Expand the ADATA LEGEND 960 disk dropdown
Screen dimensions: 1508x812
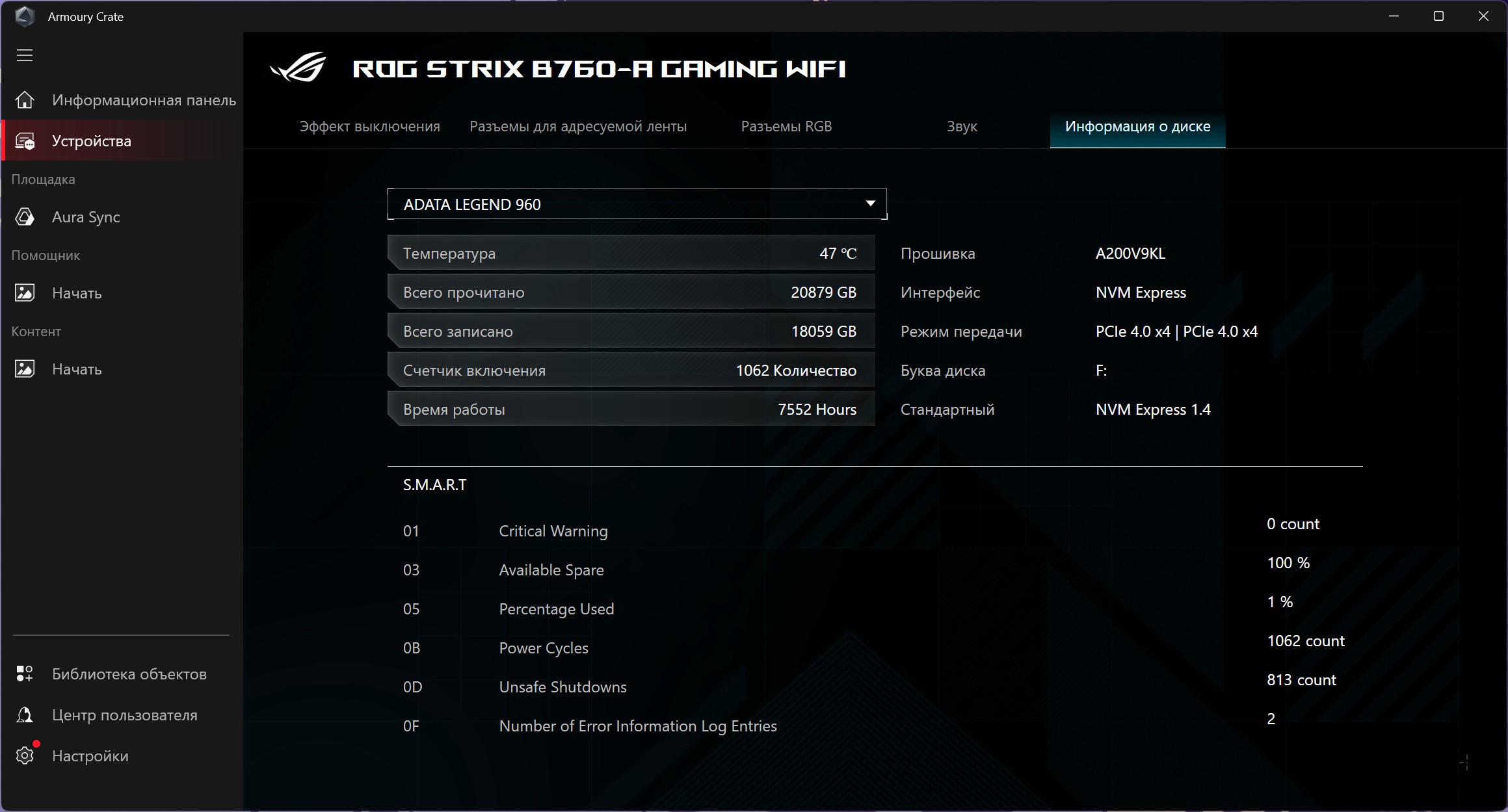637,204
